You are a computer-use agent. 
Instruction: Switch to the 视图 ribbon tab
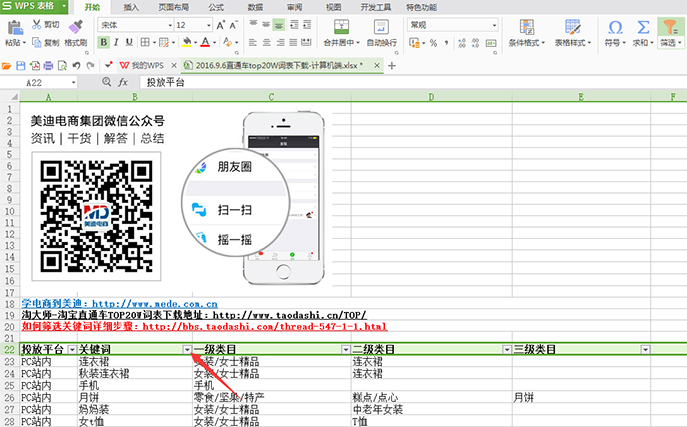pyautogui.click(x=334, y=7)
